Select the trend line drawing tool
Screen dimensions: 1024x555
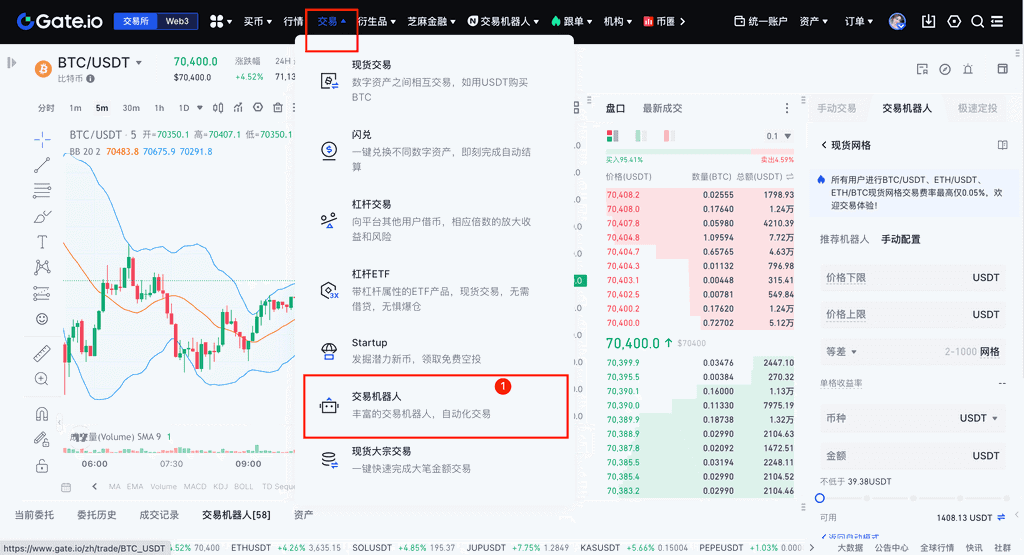[41, 165]
